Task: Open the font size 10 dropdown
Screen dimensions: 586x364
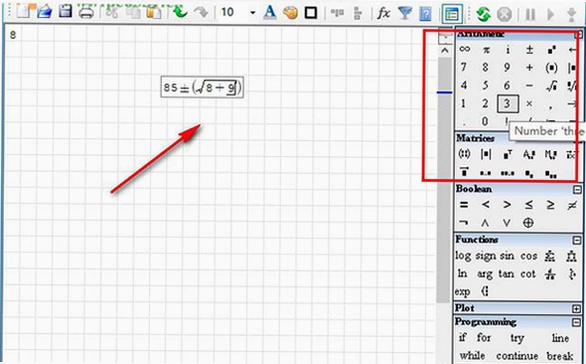Action: coord(253,13)
